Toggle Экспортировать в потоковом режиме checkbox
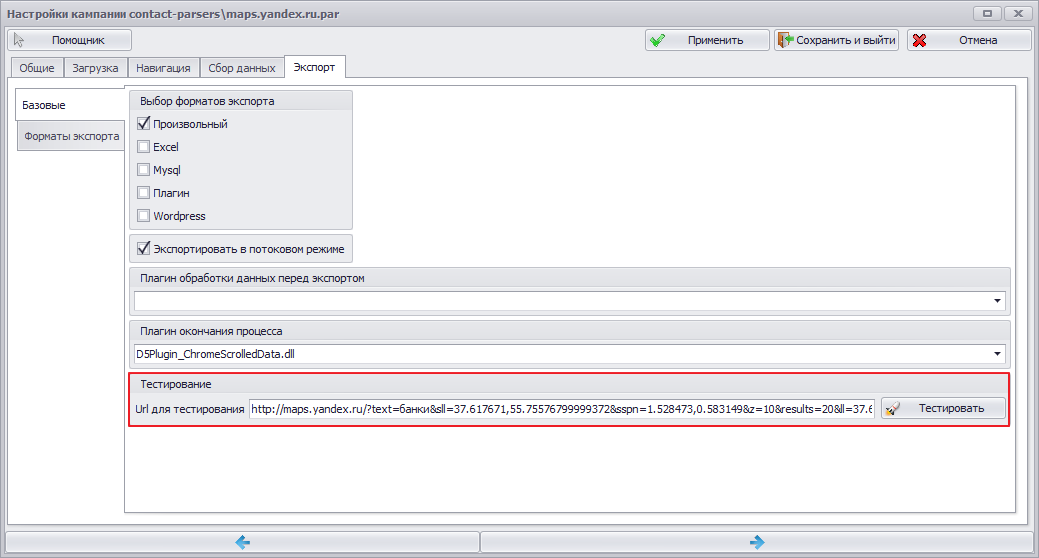This screenshot has height=558, width=1039. click(143, 249)
